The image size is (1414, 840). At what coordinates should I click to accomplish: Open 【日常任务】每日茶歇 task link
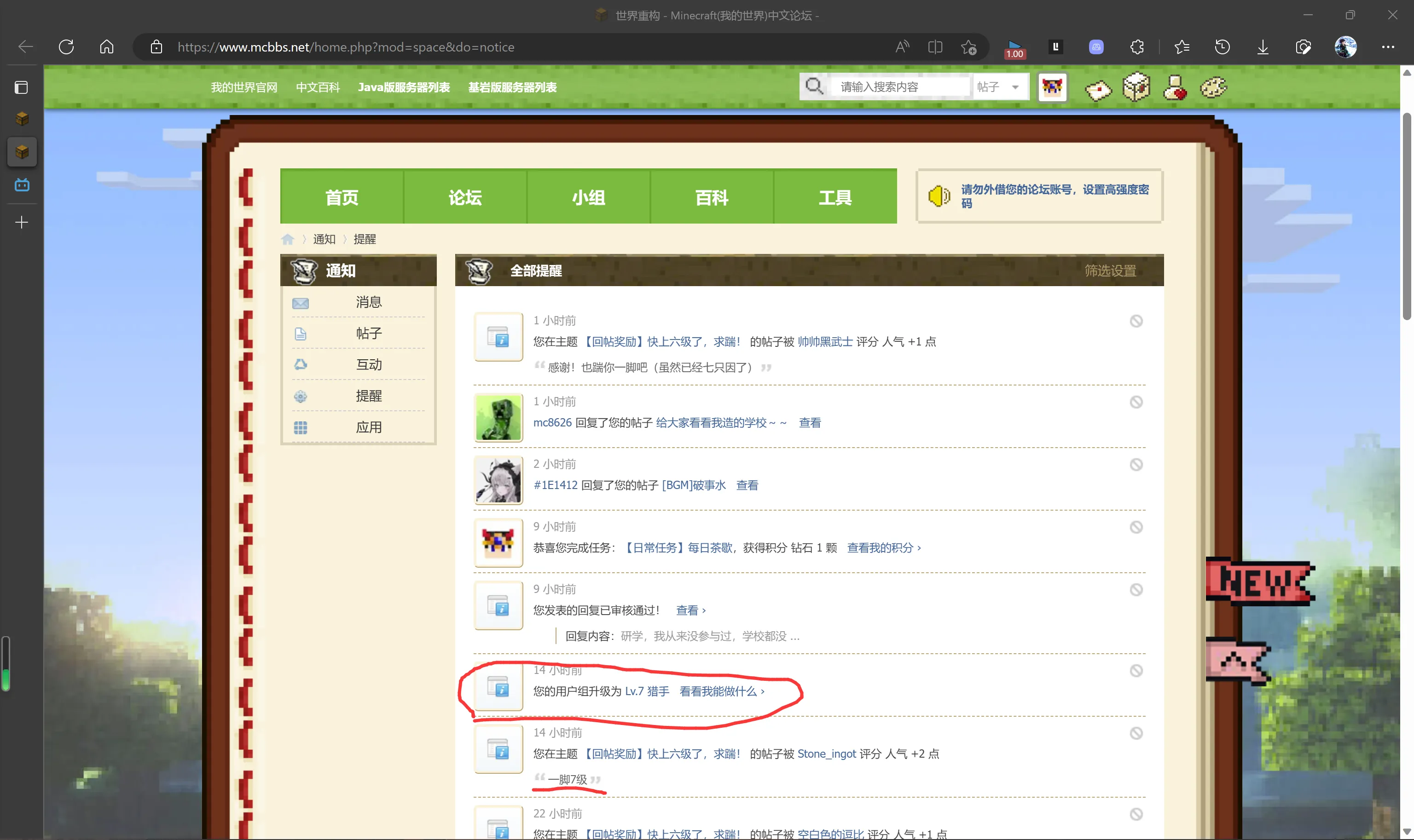click(678, 548)
